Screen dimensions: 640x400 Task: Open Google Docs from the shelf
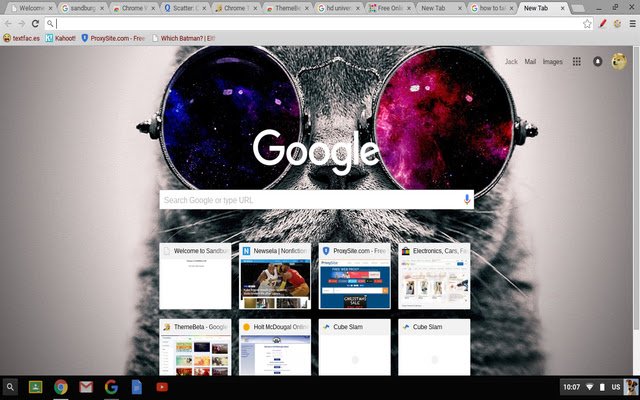coord(137,387)
